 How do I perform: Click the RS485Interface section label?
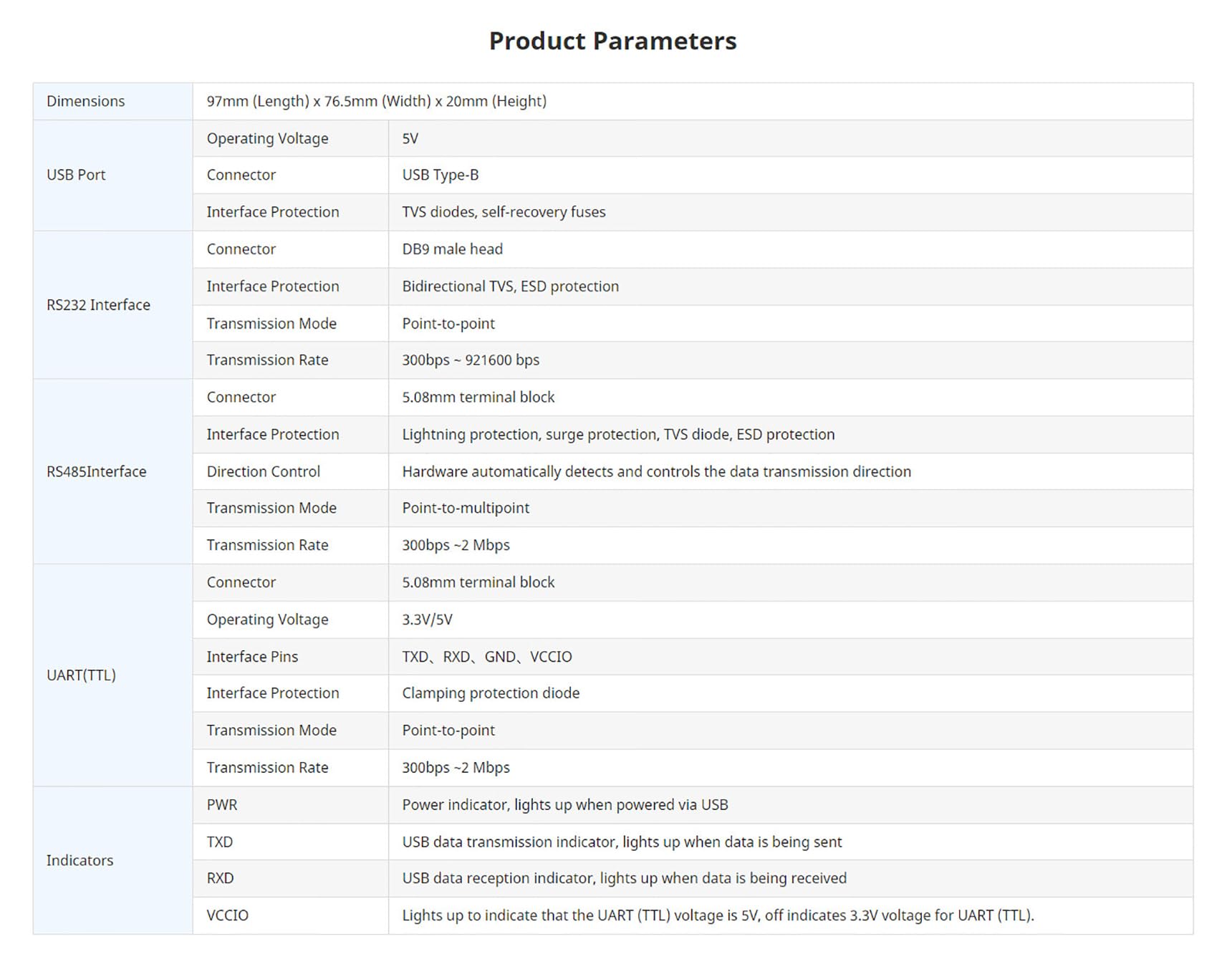pyautogui.click(x=96, y=471)
